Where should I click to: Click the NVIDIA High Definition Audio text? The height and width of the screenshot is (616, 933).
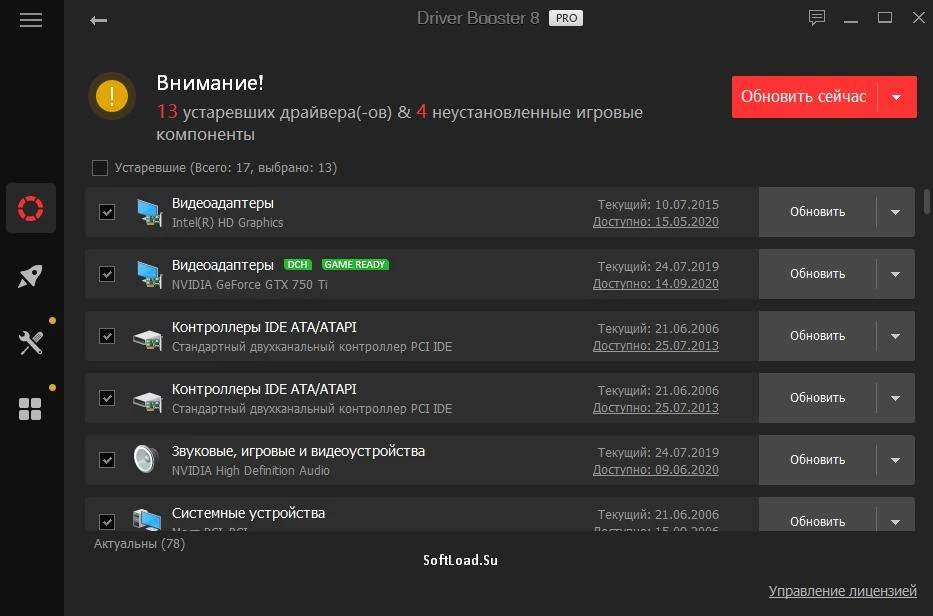(251, 470)
